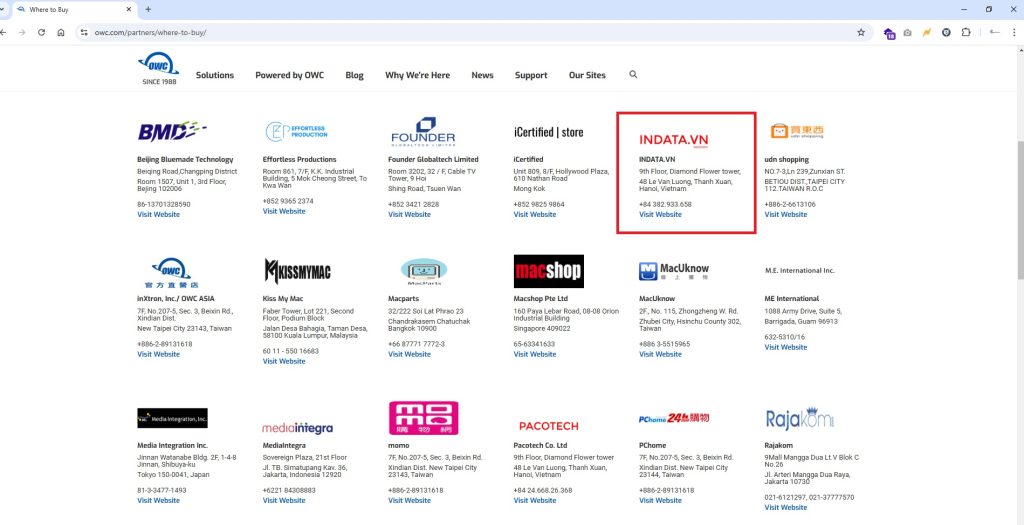1024x525 pixels.
Task: Click M.E. International Inc. logo text
Action: (799, 270)
